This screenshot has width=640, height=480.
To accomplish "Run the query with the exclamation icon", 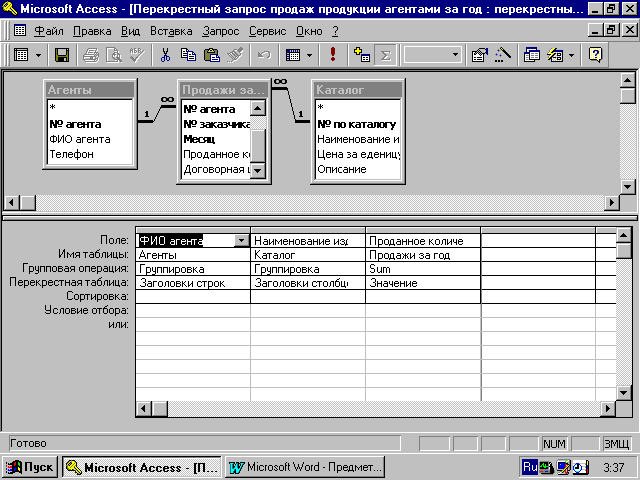I will point(333,55).
